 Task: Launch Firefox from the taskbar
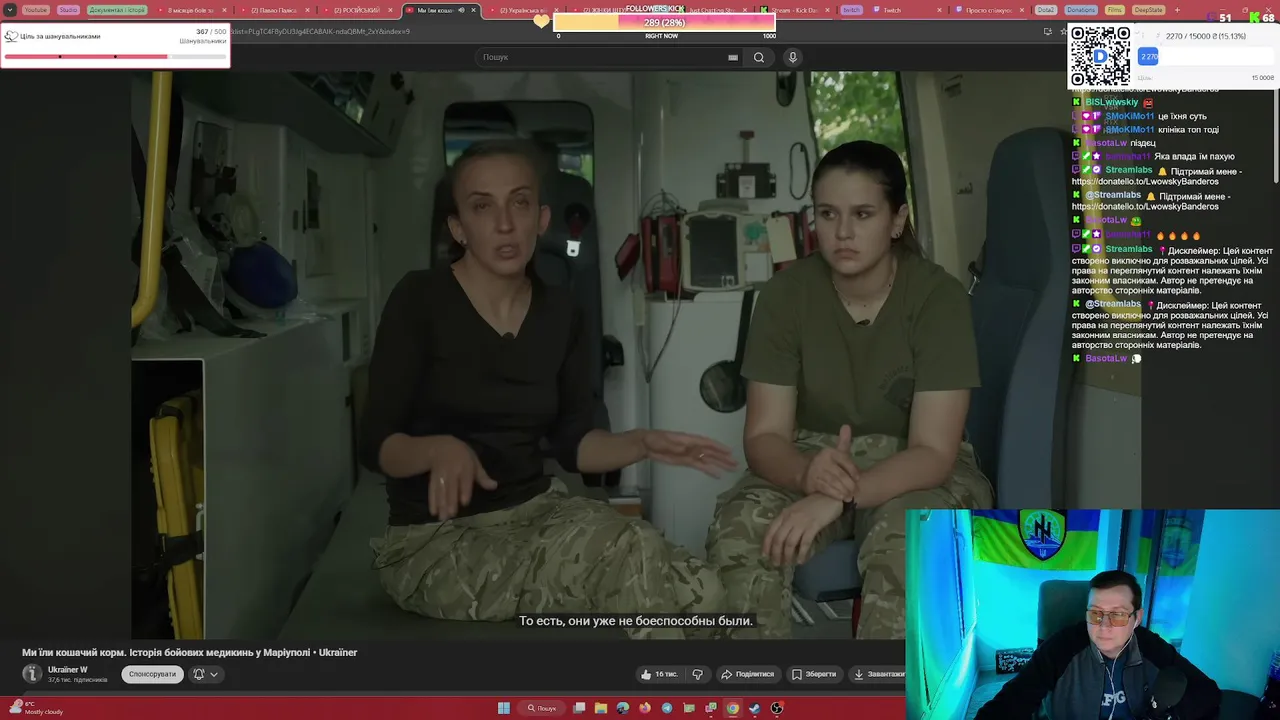point(645,708)
